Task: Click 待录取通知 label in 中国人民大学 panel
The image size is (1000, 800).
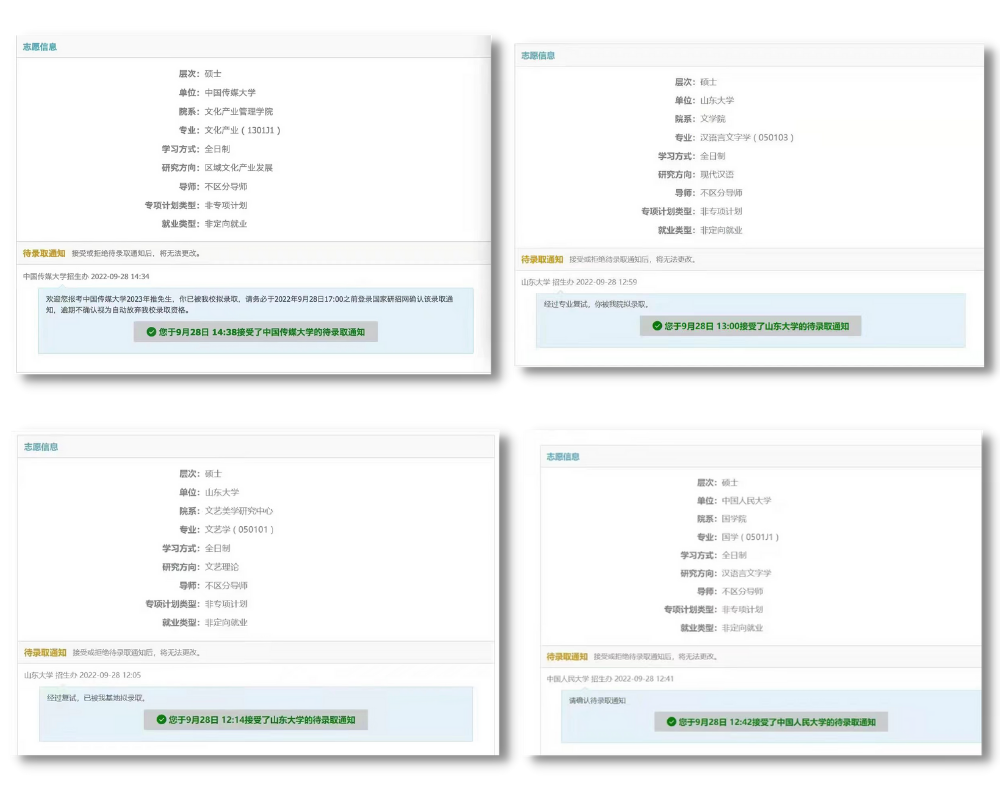Action: click(x=567, y=657)
